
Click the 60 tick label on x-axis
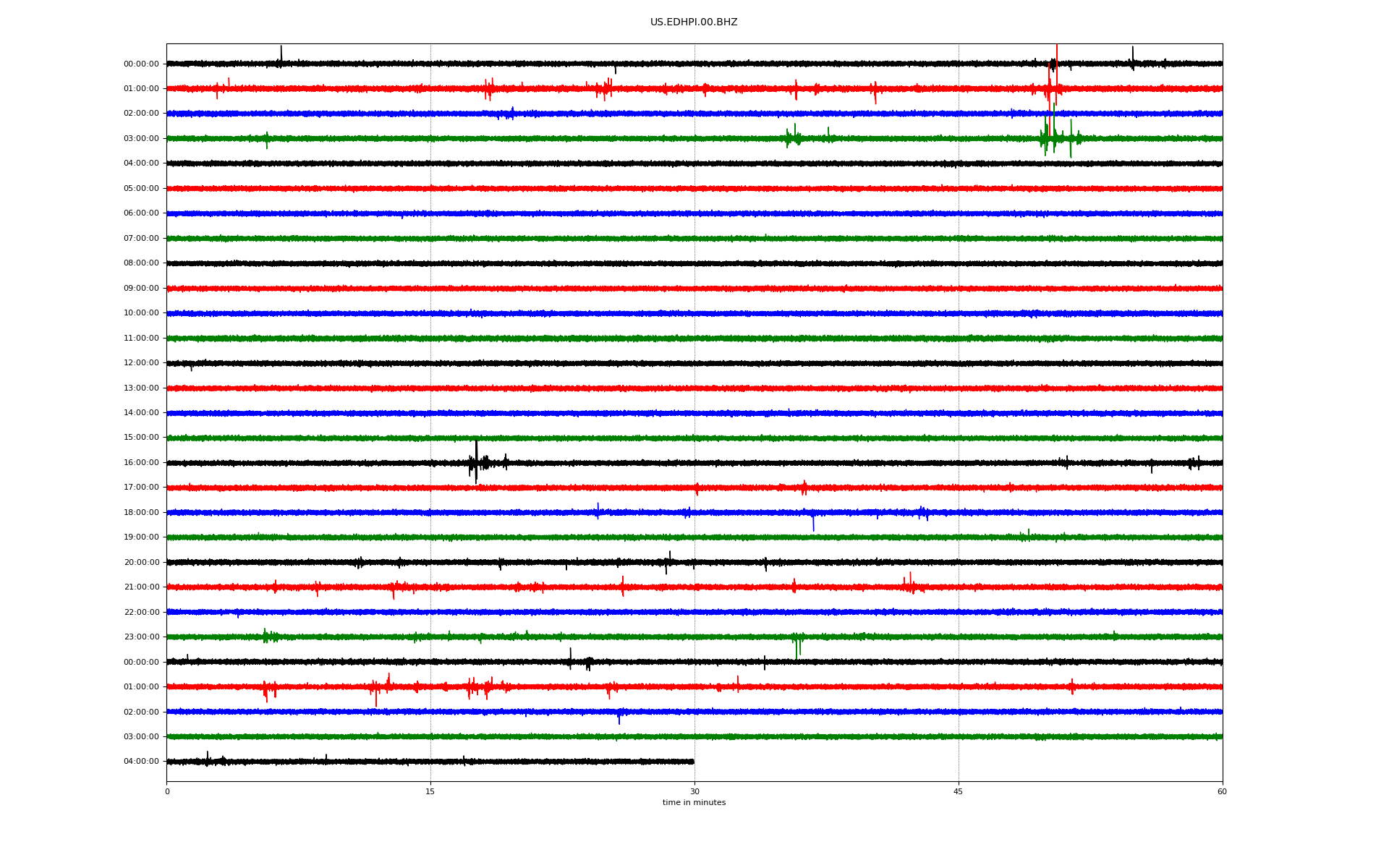1222,791
